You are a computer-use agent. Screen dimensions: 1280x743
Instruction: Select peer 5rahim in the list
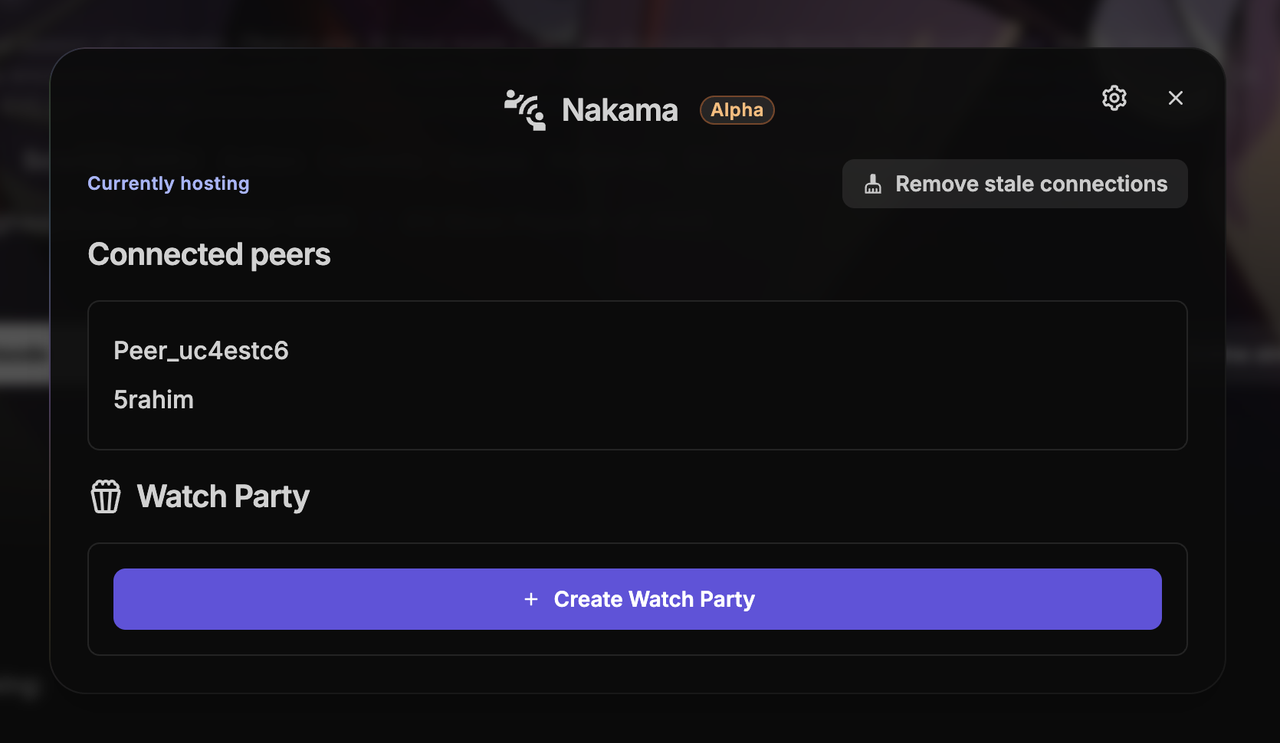click(x=154, y=400)
